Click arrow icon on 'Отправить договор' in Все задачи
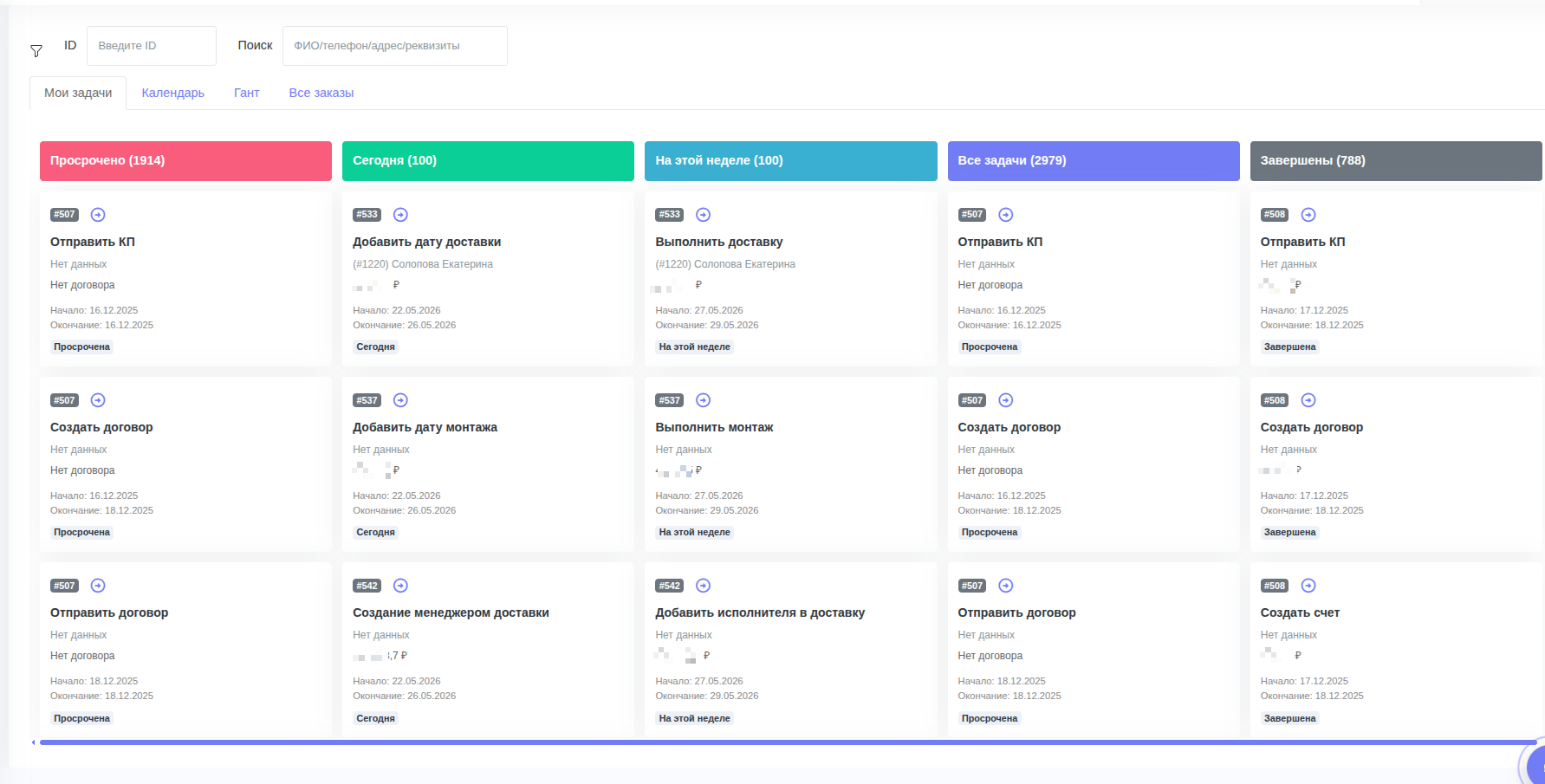The height and width of the screenshot is (784, 1545). point(1006,586)
